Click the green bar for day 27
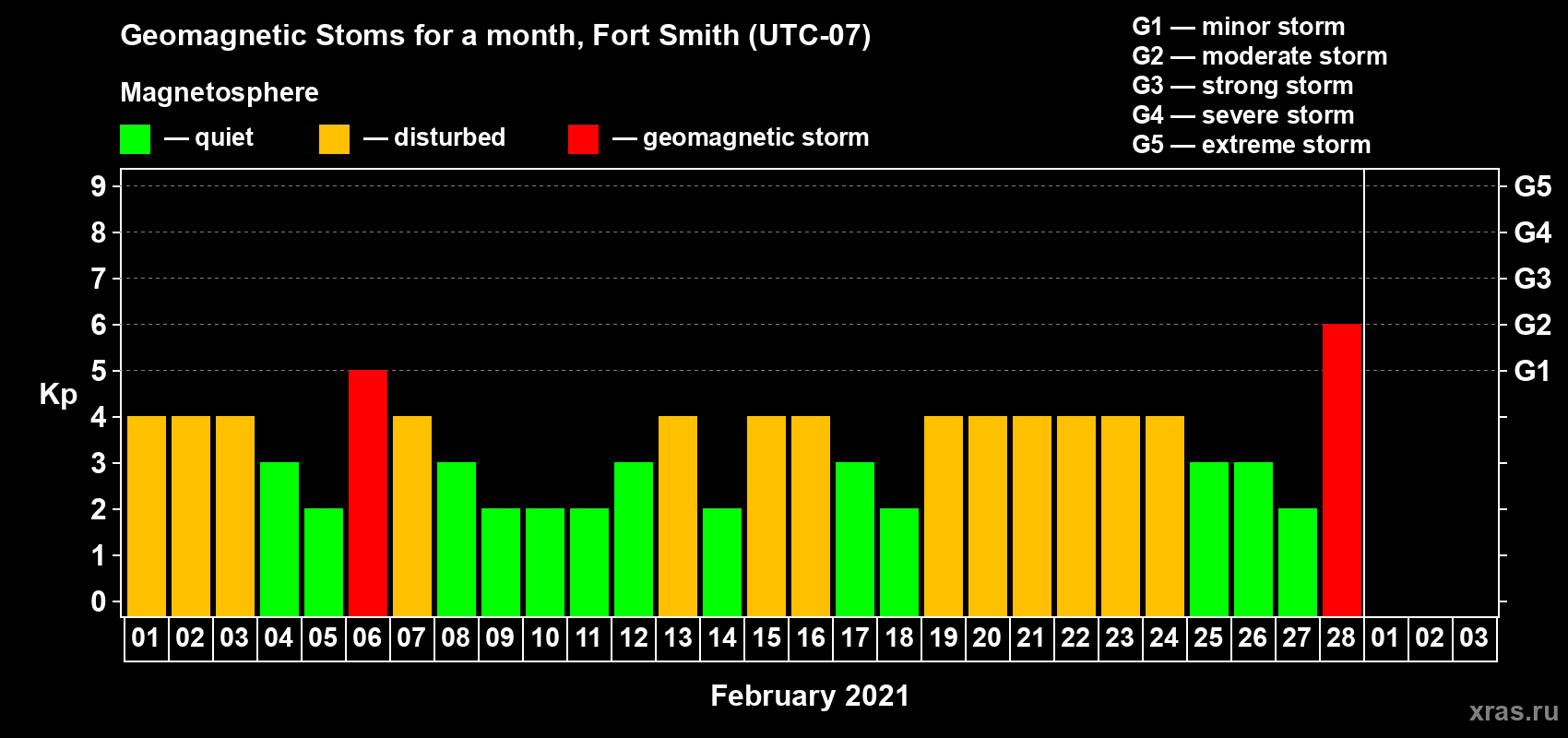The height and width of the screenshot is (738, 1568). click(x=1297, y=562)
